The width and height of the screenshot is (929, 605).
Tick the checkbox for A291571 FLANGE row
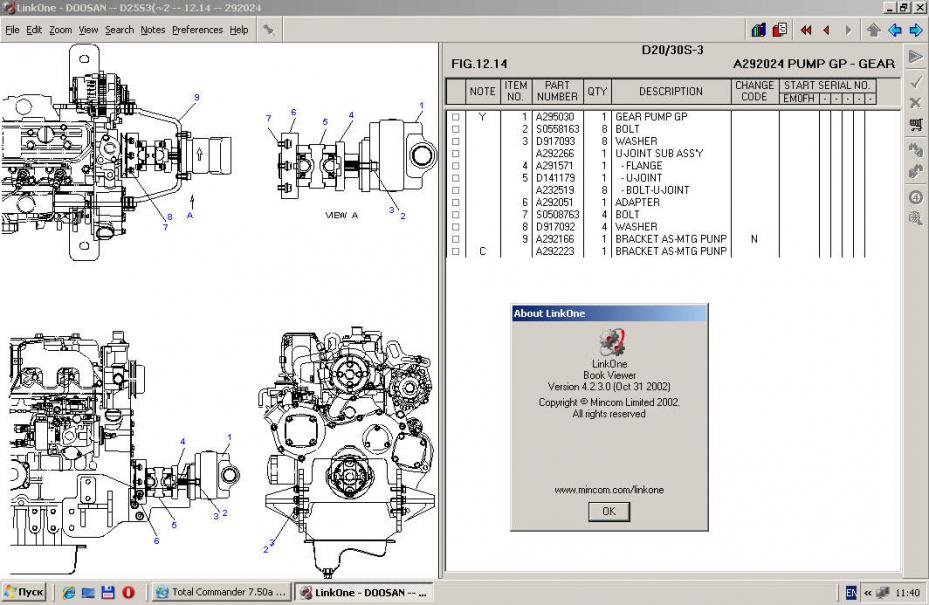click(x=456, y=166)
